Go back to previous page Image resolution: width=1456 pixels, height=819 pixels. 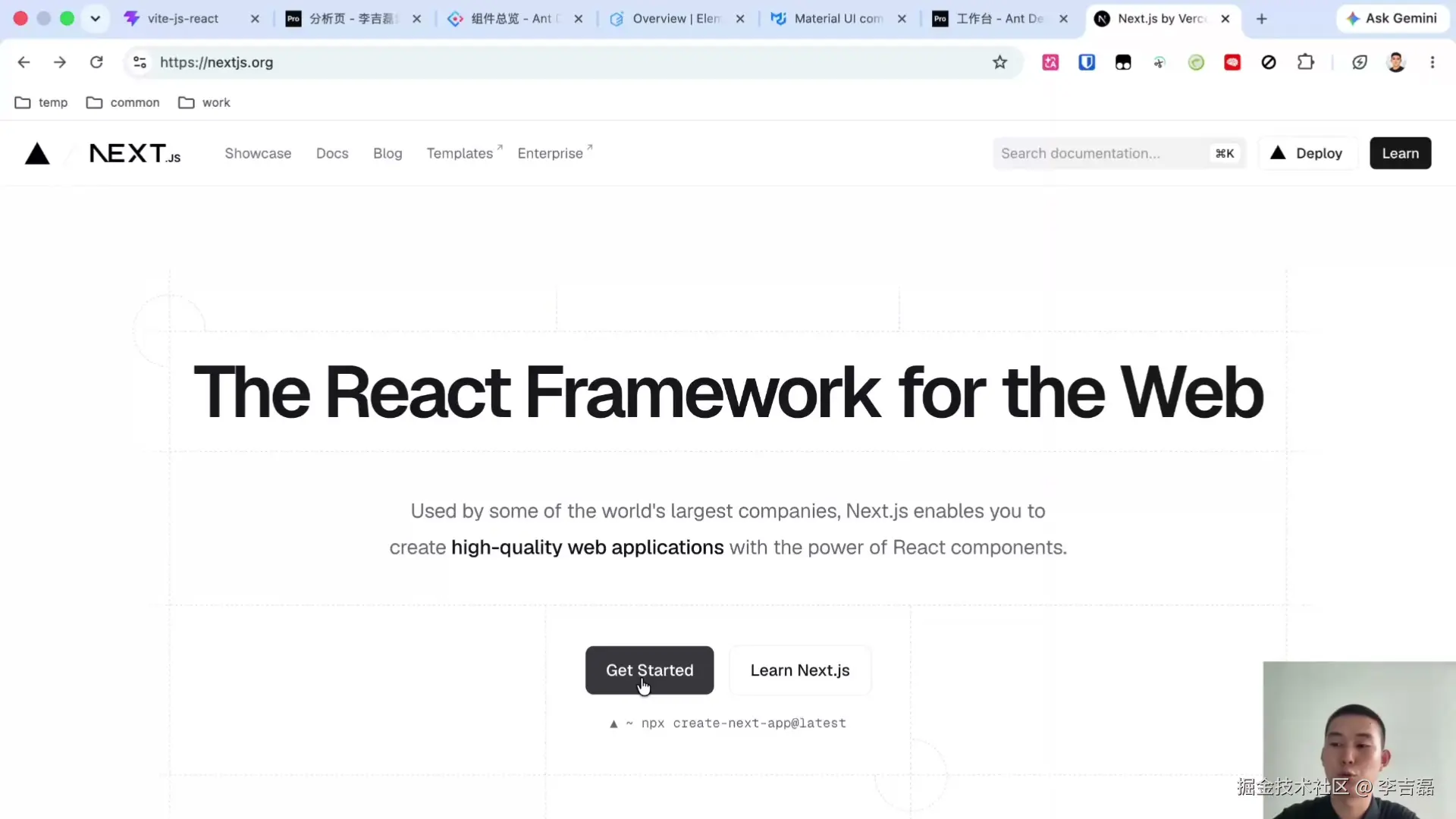[x=24, y=62]
